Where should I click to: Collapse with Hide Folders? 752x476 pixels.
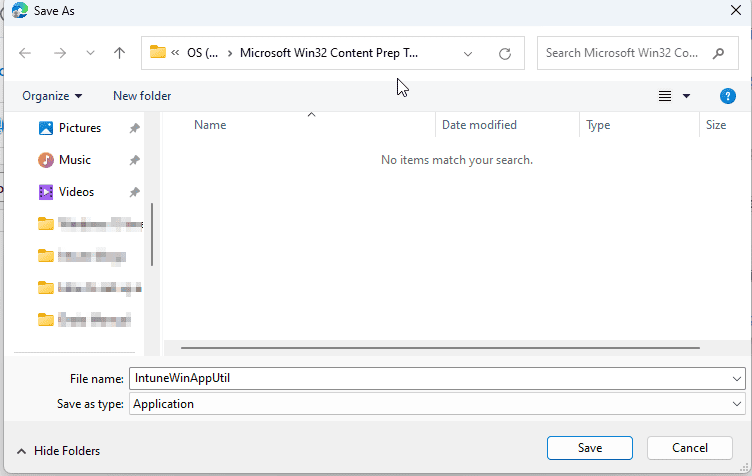[58, 451]
